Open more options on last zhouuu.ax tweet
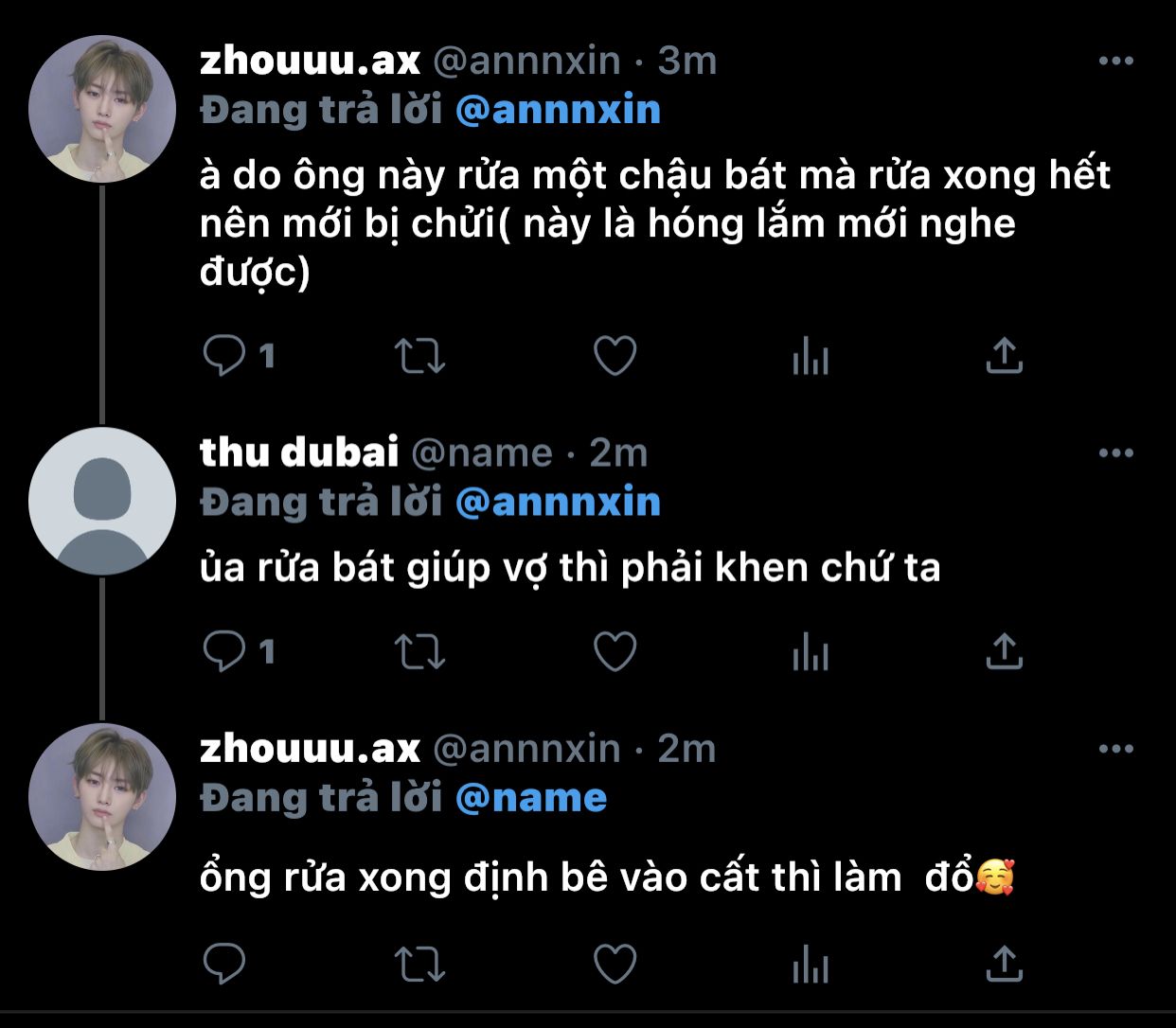This screenshot has width=1176, height=1028. [1115, 750]
